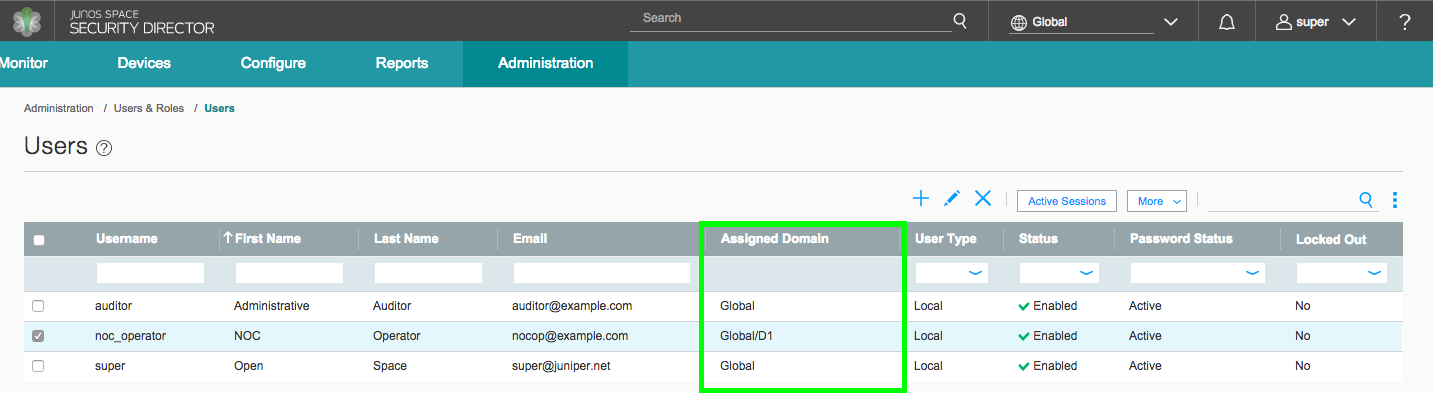Go to Administration breadcrumb link
Screen dimensions: 1433x393
point(59,108)
